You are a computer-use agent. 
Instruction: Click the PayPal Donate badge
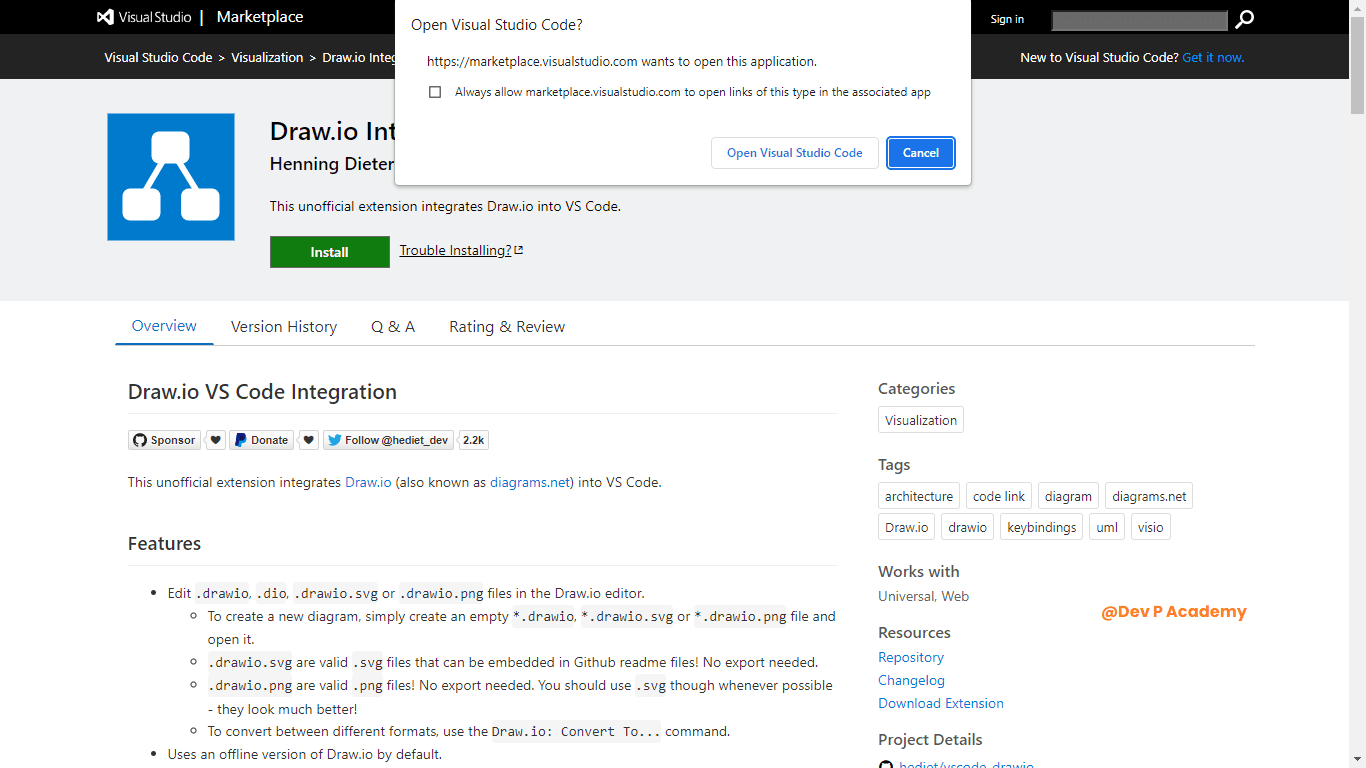tap(262, 440)
